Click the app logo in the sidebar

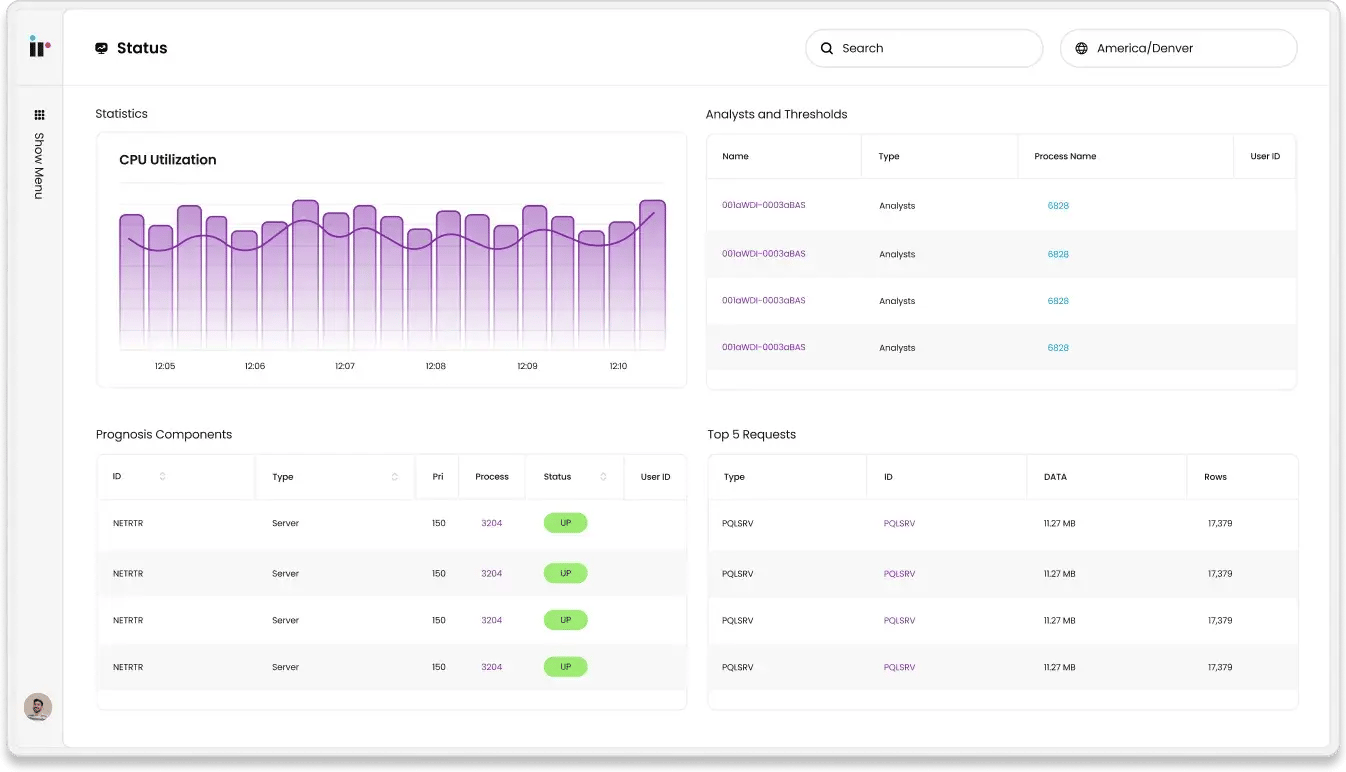click(39, 47)
